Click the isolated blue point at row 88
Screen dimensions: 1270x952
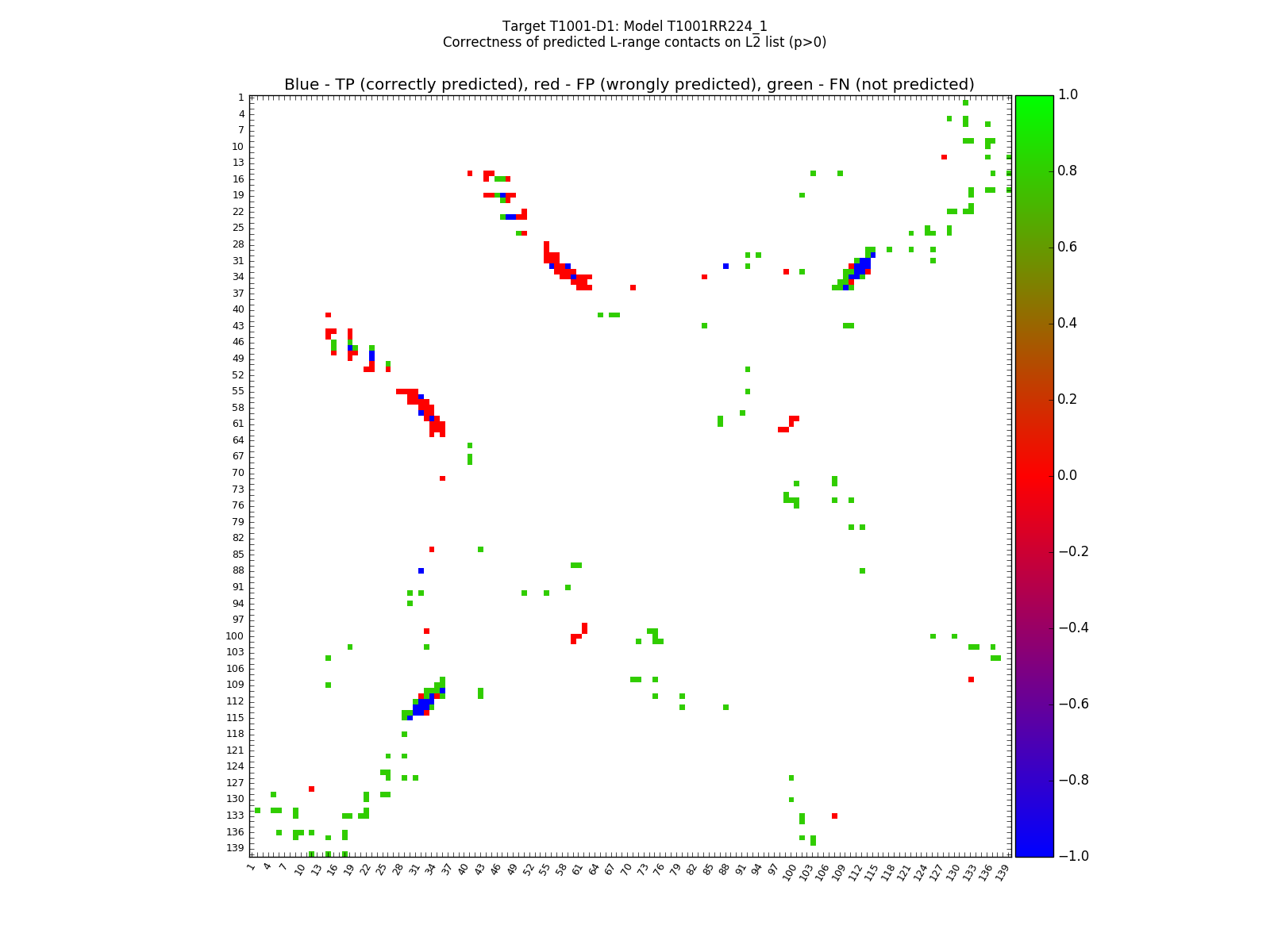[421, 570]
